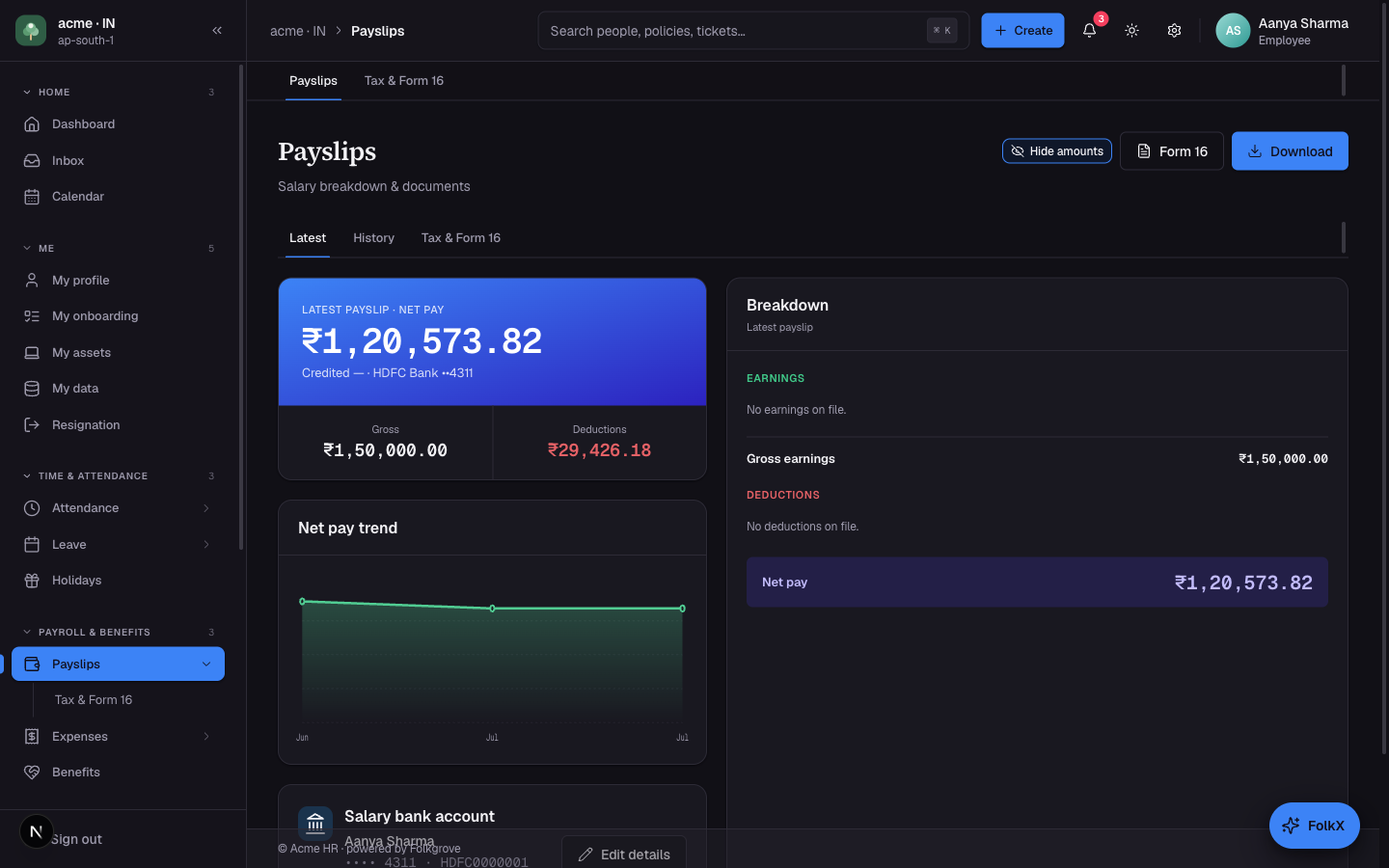Download the payslip
The height and width of the screenshot is (868, 1389).
[x=1290, y=151]
